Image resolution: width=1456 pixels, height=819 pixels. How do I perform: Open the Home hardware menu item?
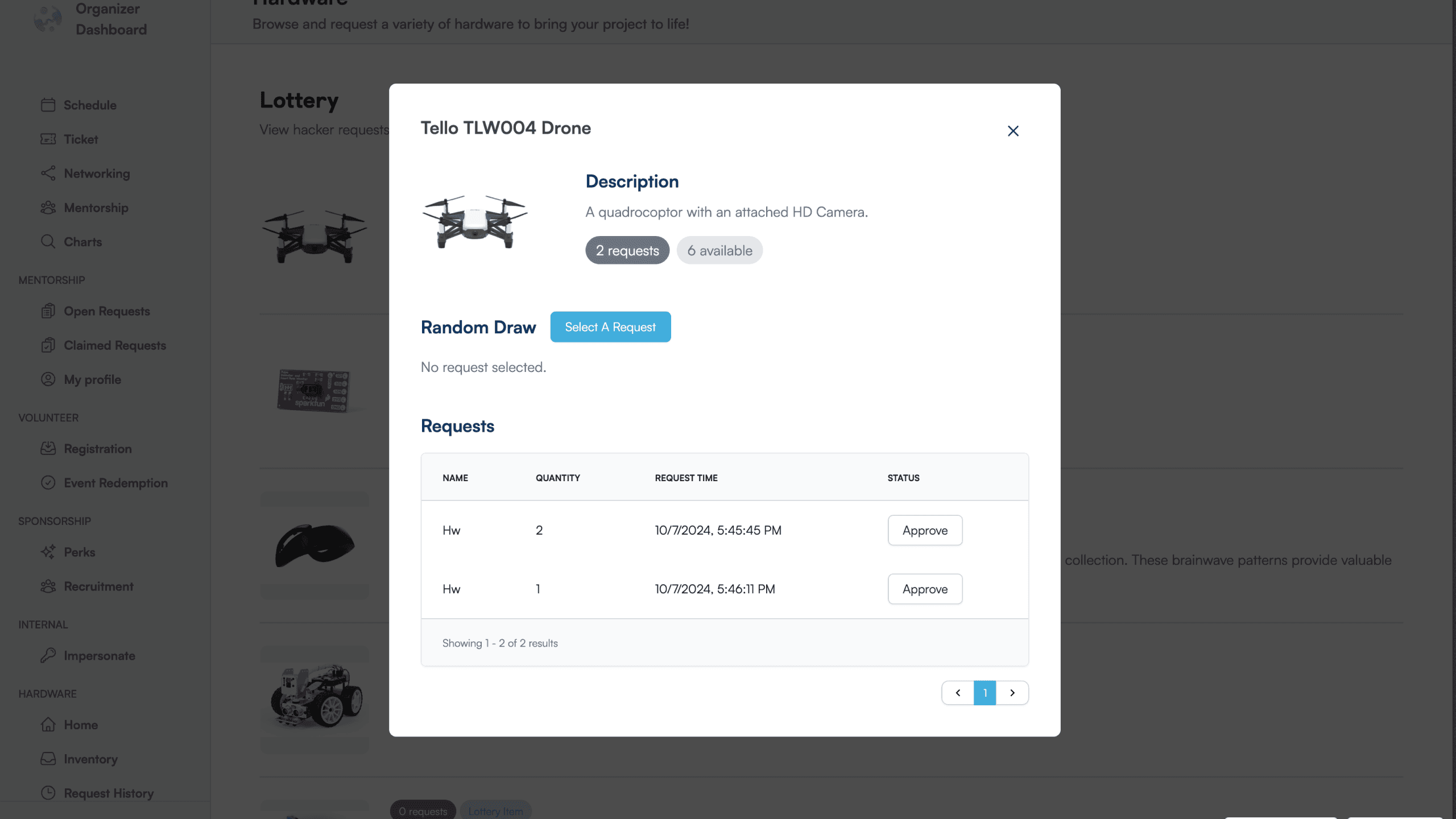coord(80,724)
